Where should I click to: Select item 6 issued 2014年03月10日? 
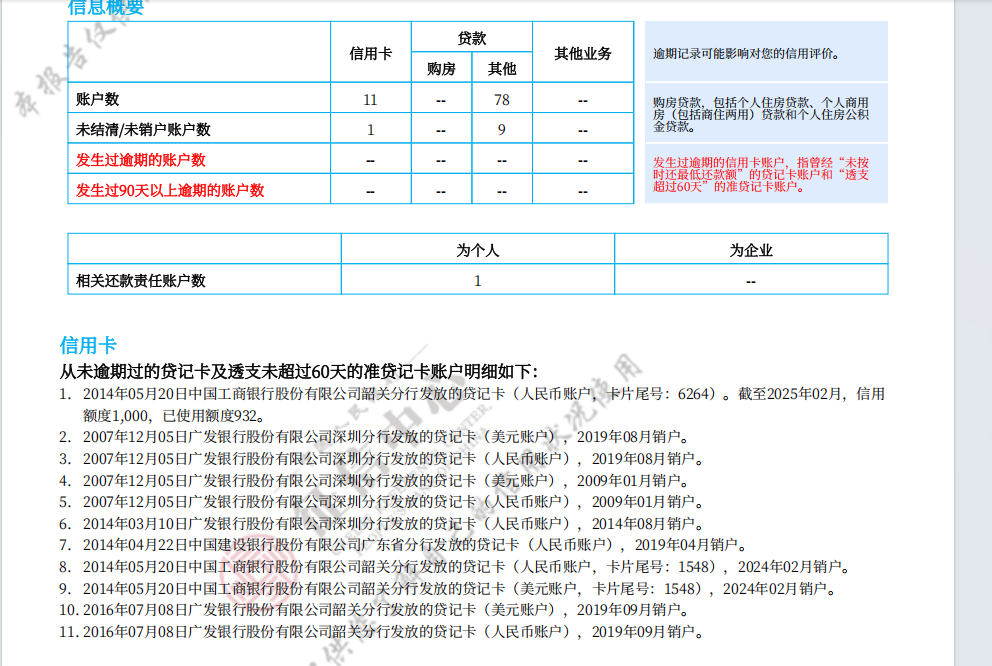tap(381, 524)
